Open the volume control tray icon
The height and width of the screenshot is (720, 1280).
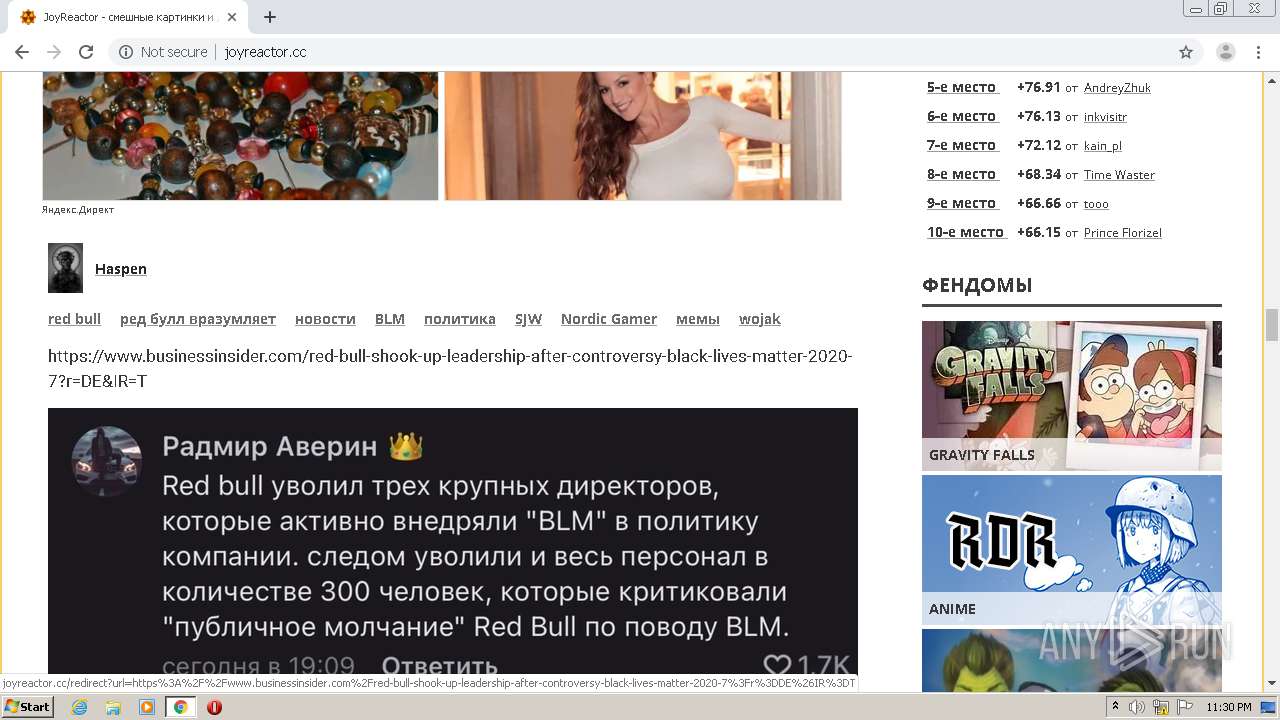pos(1137,707)
